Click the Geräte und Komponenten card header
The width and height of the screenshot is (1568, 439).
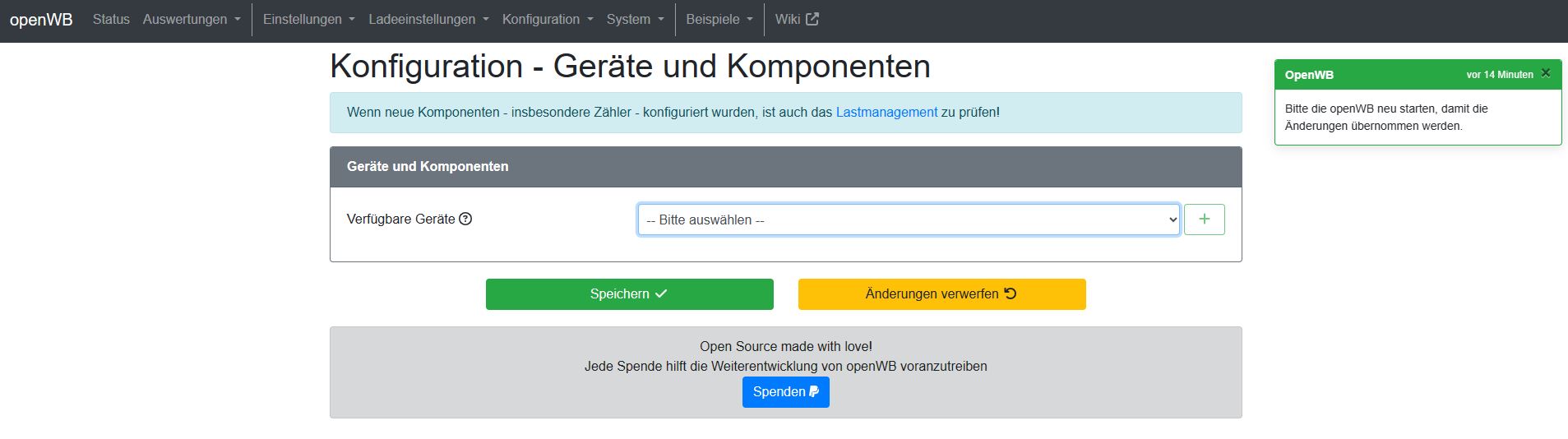(x=785, y=167)
